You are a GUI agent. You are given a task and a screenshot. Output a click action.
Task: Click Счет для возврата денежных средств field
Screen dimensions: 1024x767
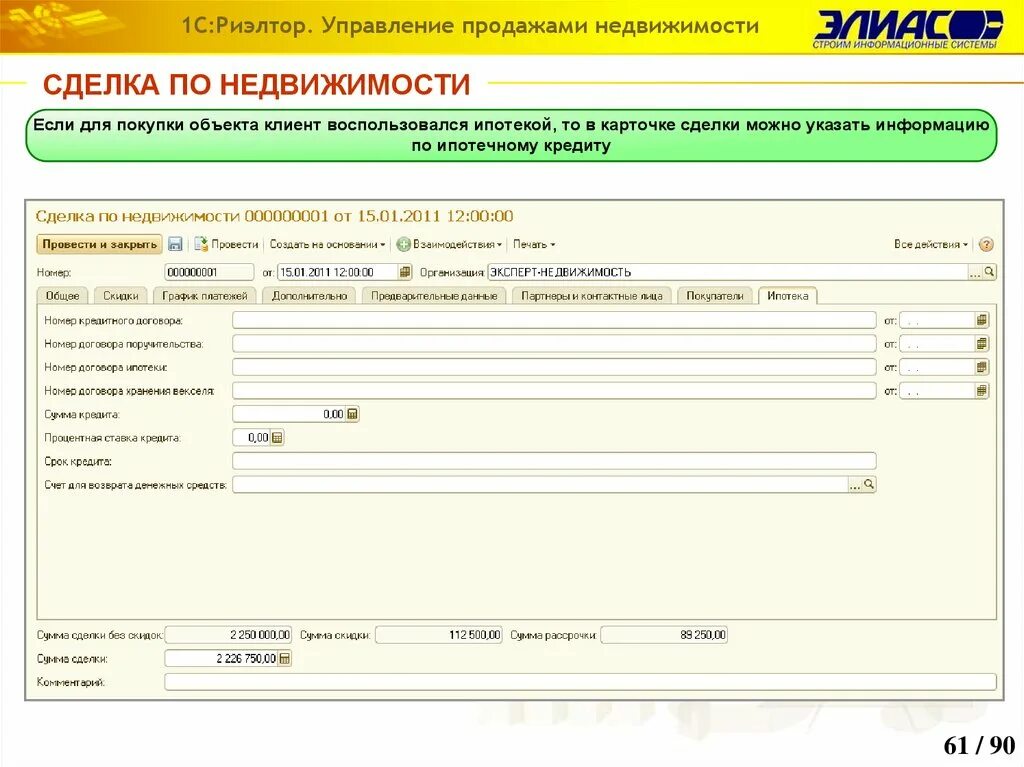[x=540, y=485]
